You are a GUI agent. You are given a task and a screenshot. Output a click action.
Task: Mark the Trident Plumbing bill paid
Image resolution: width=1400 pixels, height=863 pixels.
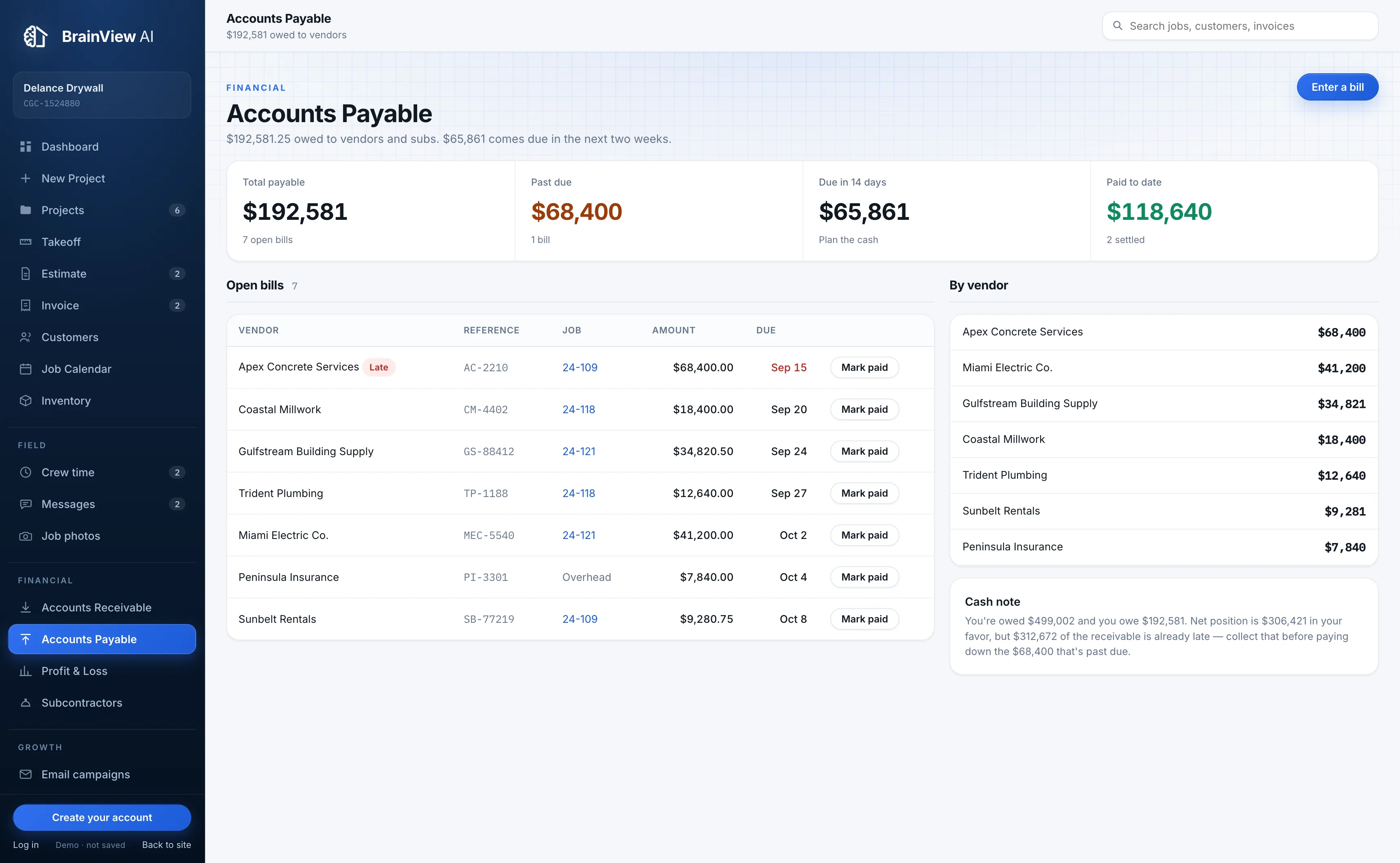pos(864,493)
